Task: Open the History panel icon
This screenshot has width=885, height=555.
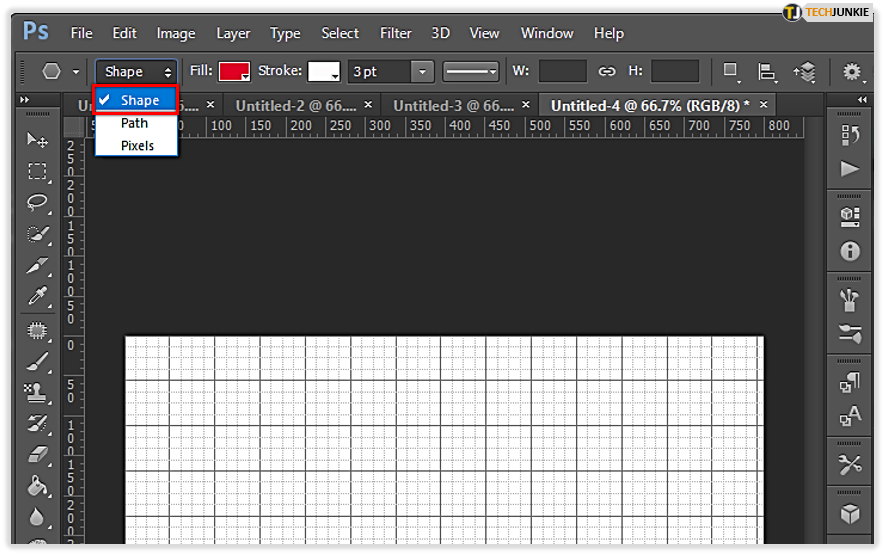Action: (x=849, y=136)
